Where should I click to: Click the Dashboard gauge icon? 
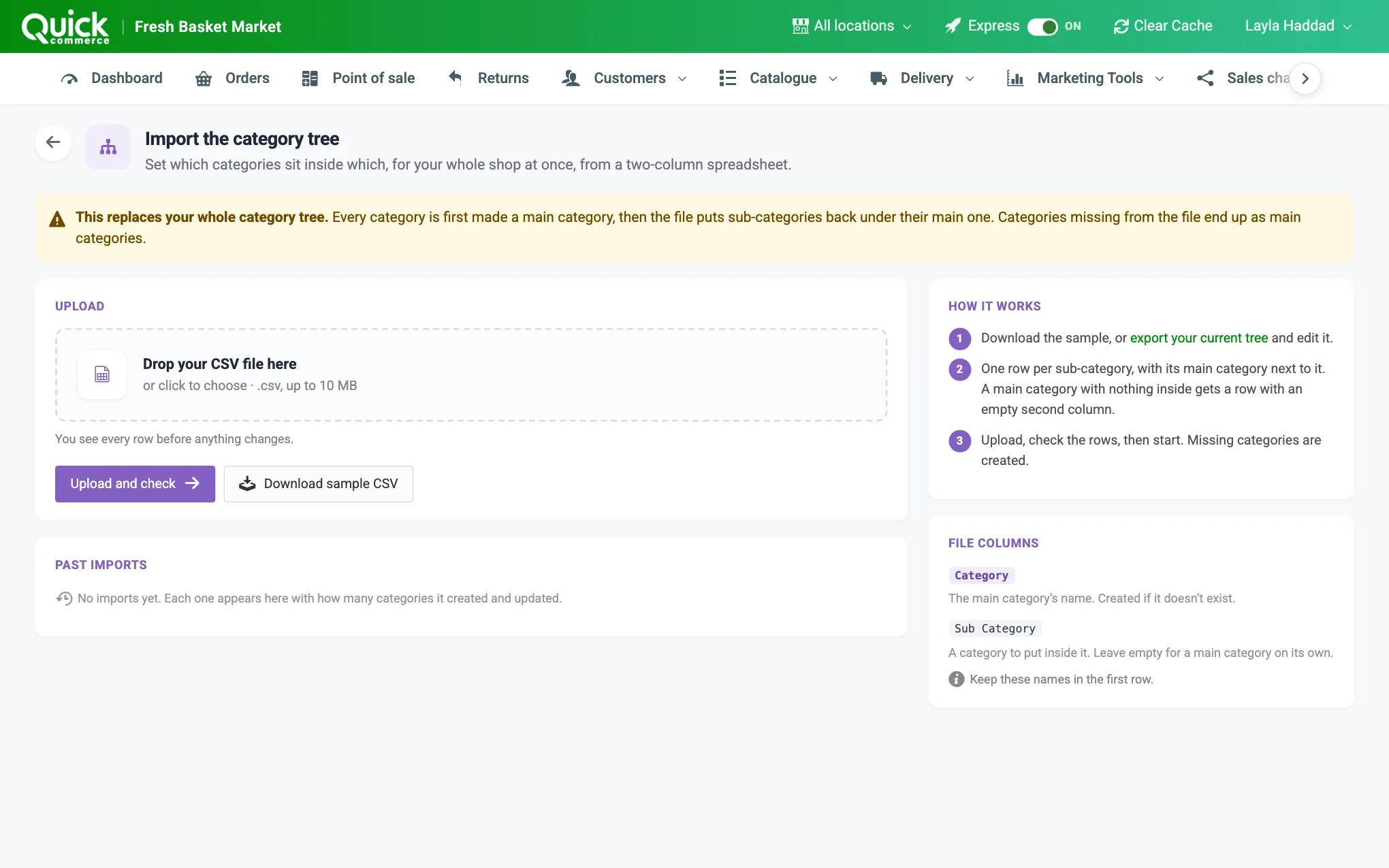tap(69, 78)
